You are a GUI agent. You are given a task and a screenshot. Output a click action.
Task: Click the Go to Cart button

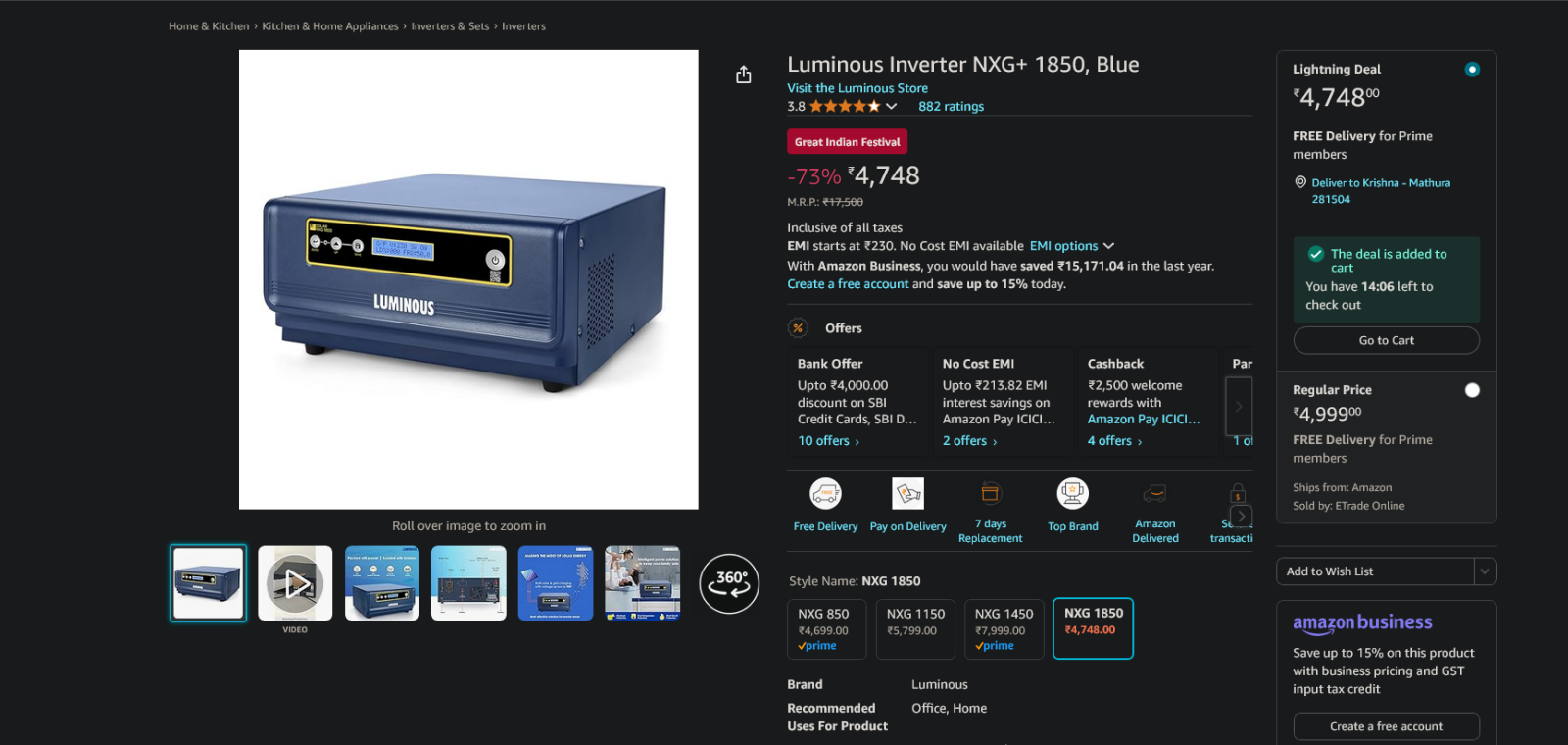[1387, 340]
